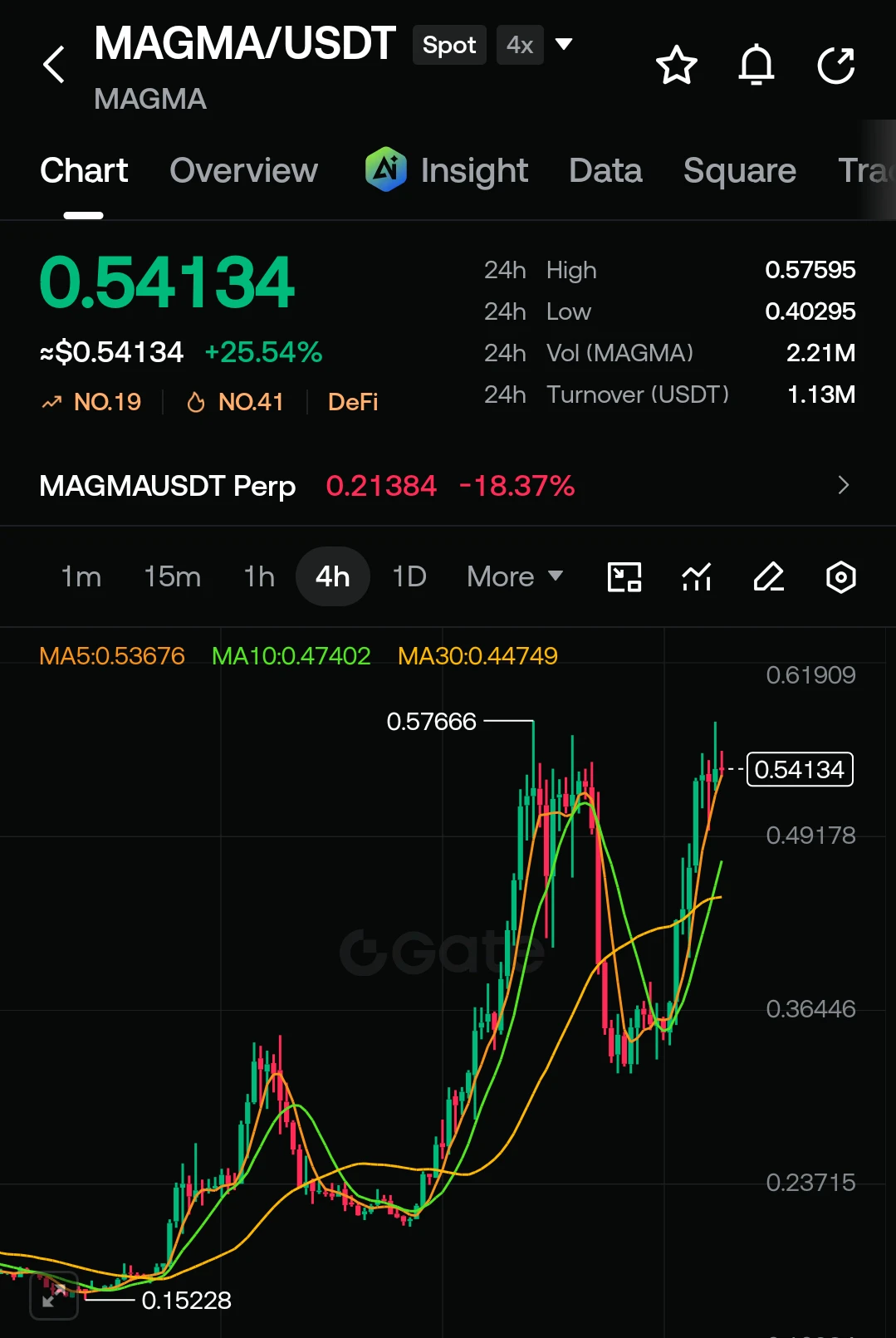Viewport: 896px width, 1338px height.
Task: Tap the 24h Vol (MAGMA) value 2.21M
Action: [820, 353]
